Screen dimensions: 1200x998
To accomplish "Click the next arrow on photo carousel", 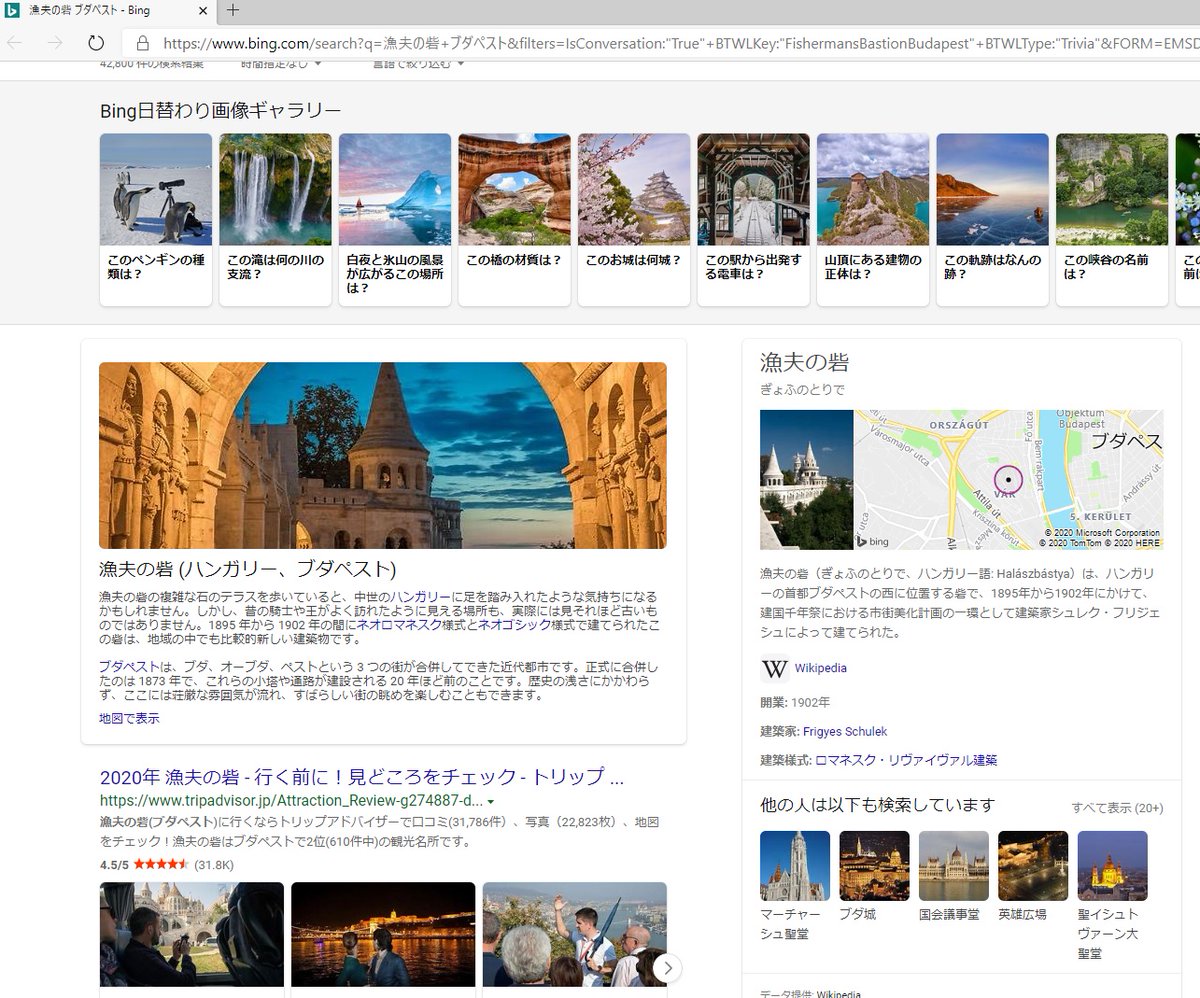I will pos(668,967).
